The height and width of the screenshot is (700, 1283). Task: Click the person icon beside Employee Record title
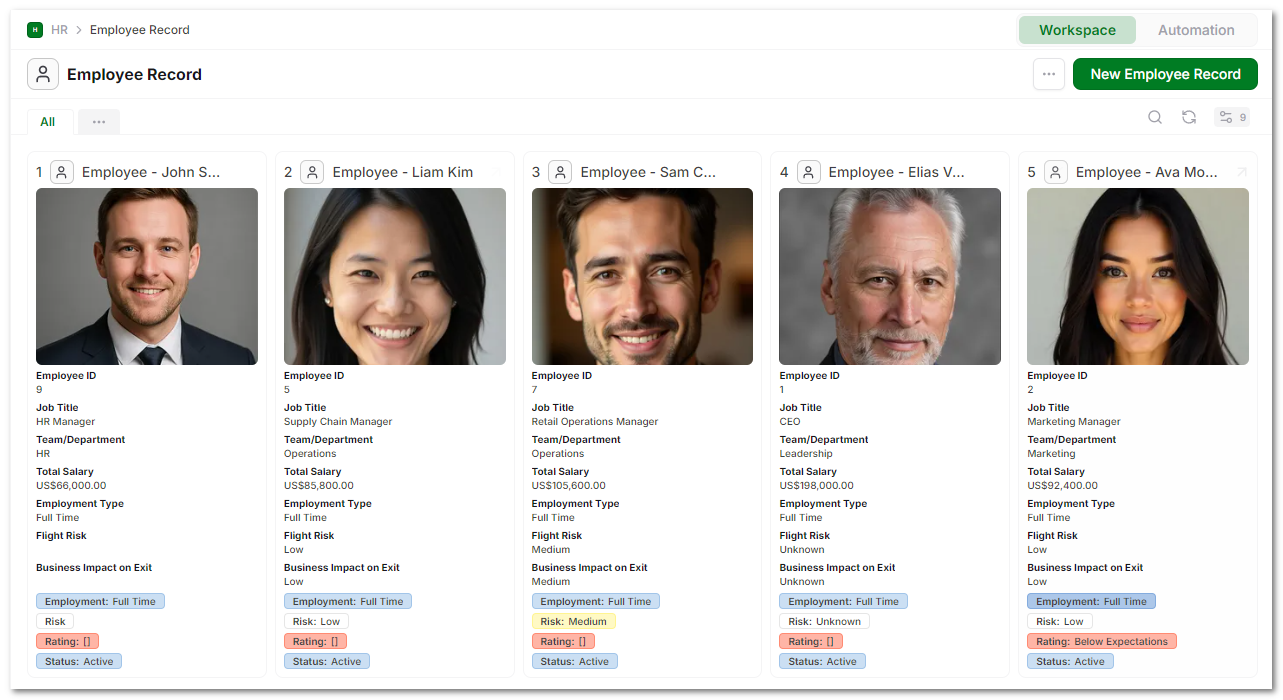[x=43, y=74]
